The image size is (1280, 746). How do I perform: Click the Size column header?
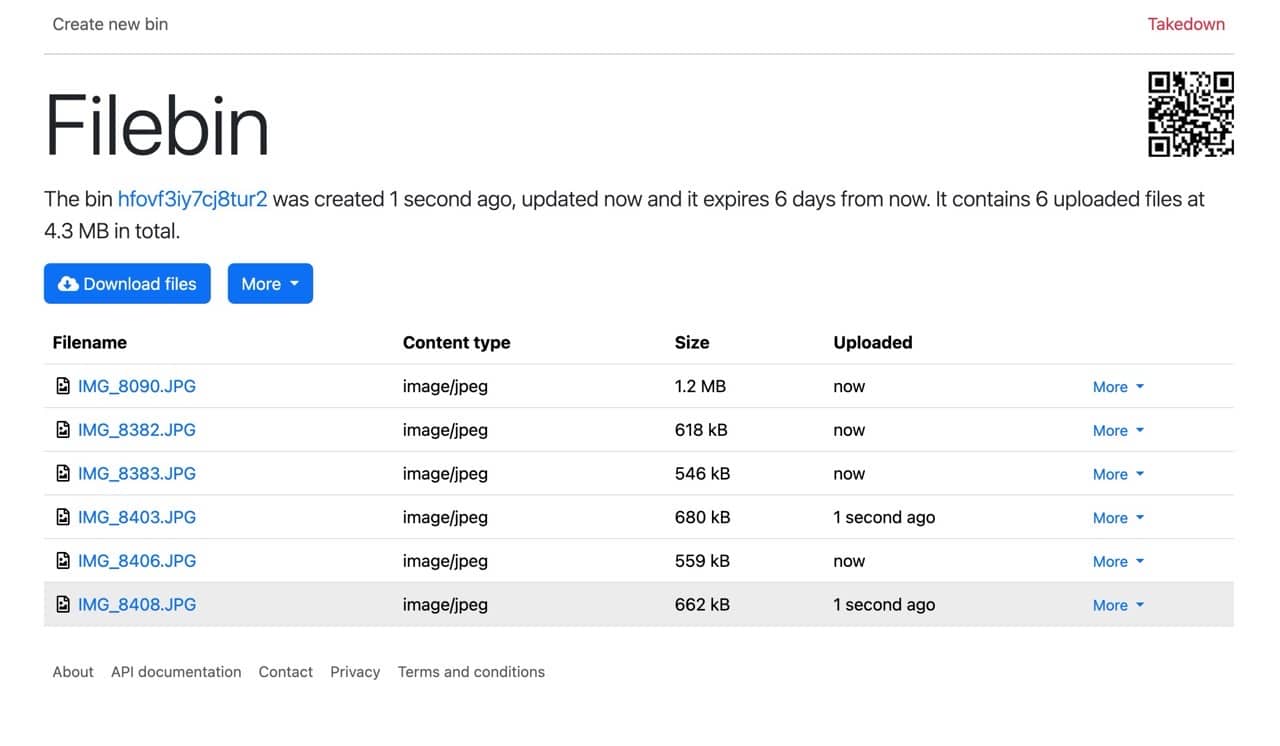coord(692,342)
